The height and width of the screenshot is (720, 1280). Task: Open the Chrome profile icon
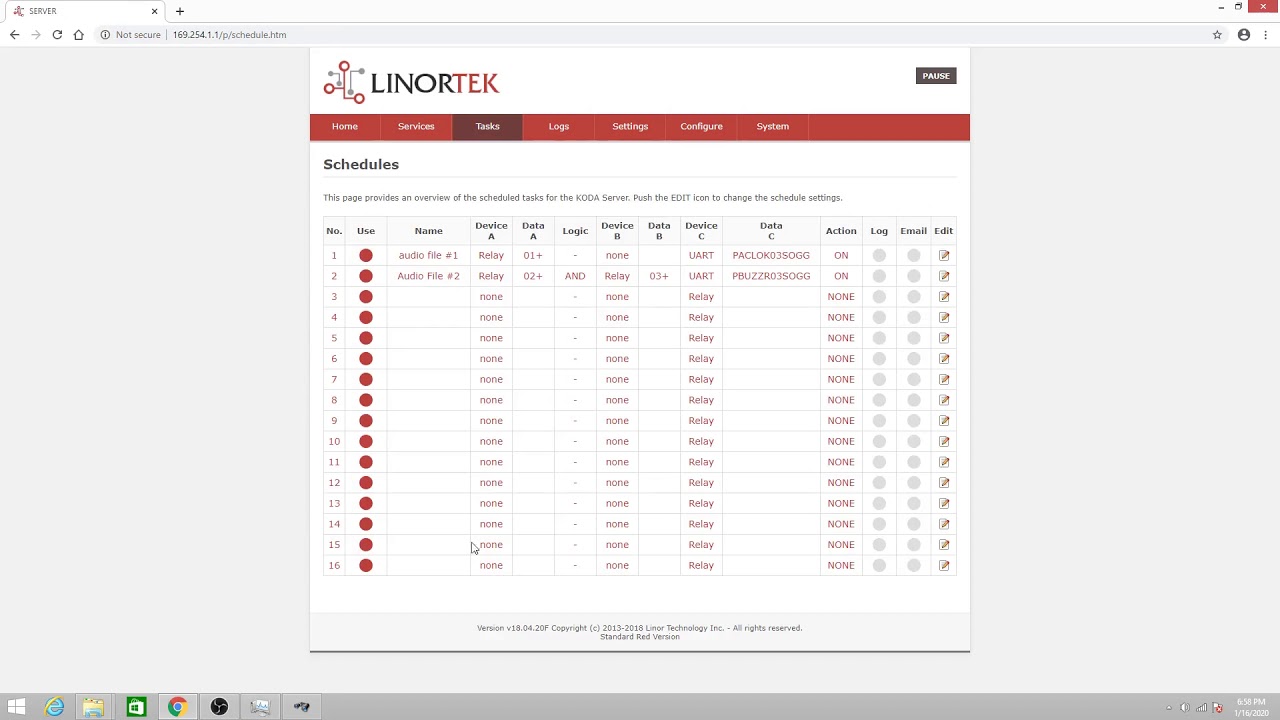(1244, 34)
